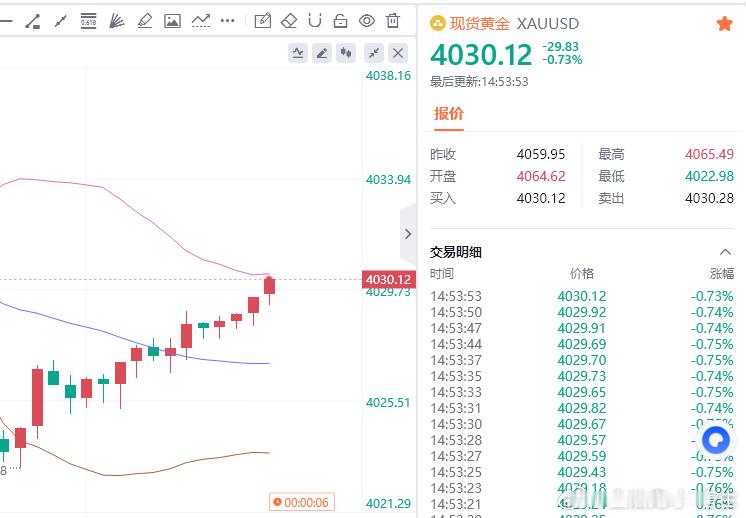Select the 14:53:31 row price 4029.82
Viewport: 746px width, 518px height.
582,408
